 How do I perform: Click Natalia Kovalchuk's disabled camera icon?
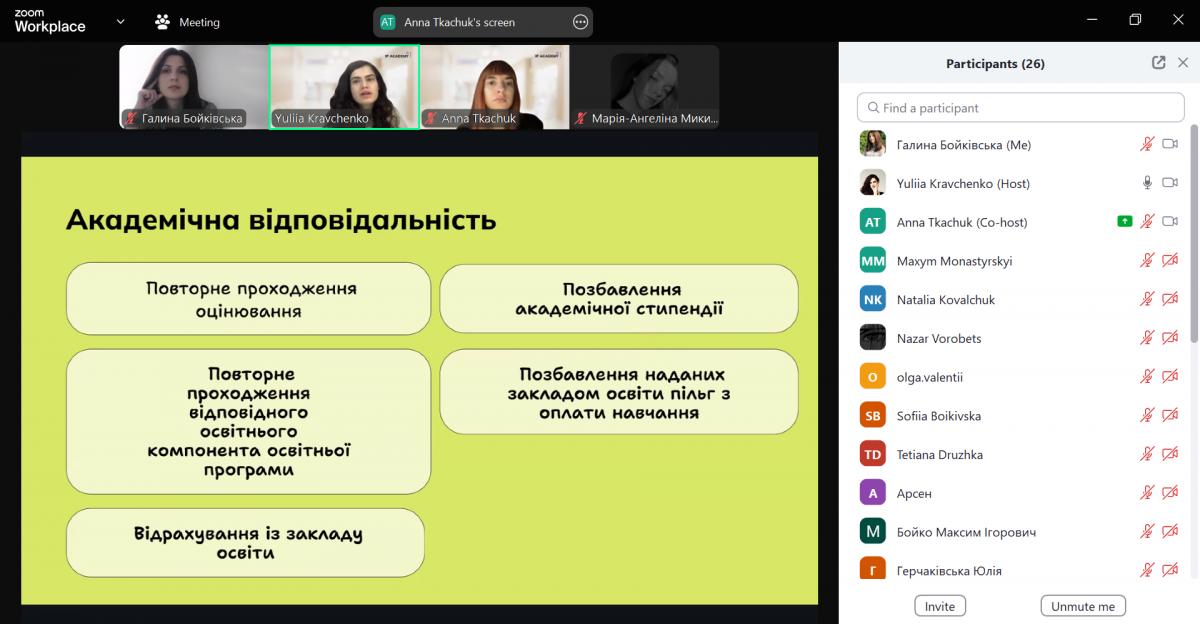[x=1170, y=300]
